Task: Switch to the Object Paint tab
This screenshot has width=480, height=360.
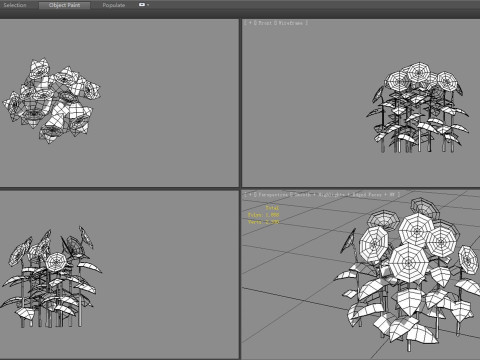Action: click(x=64, y=5)
